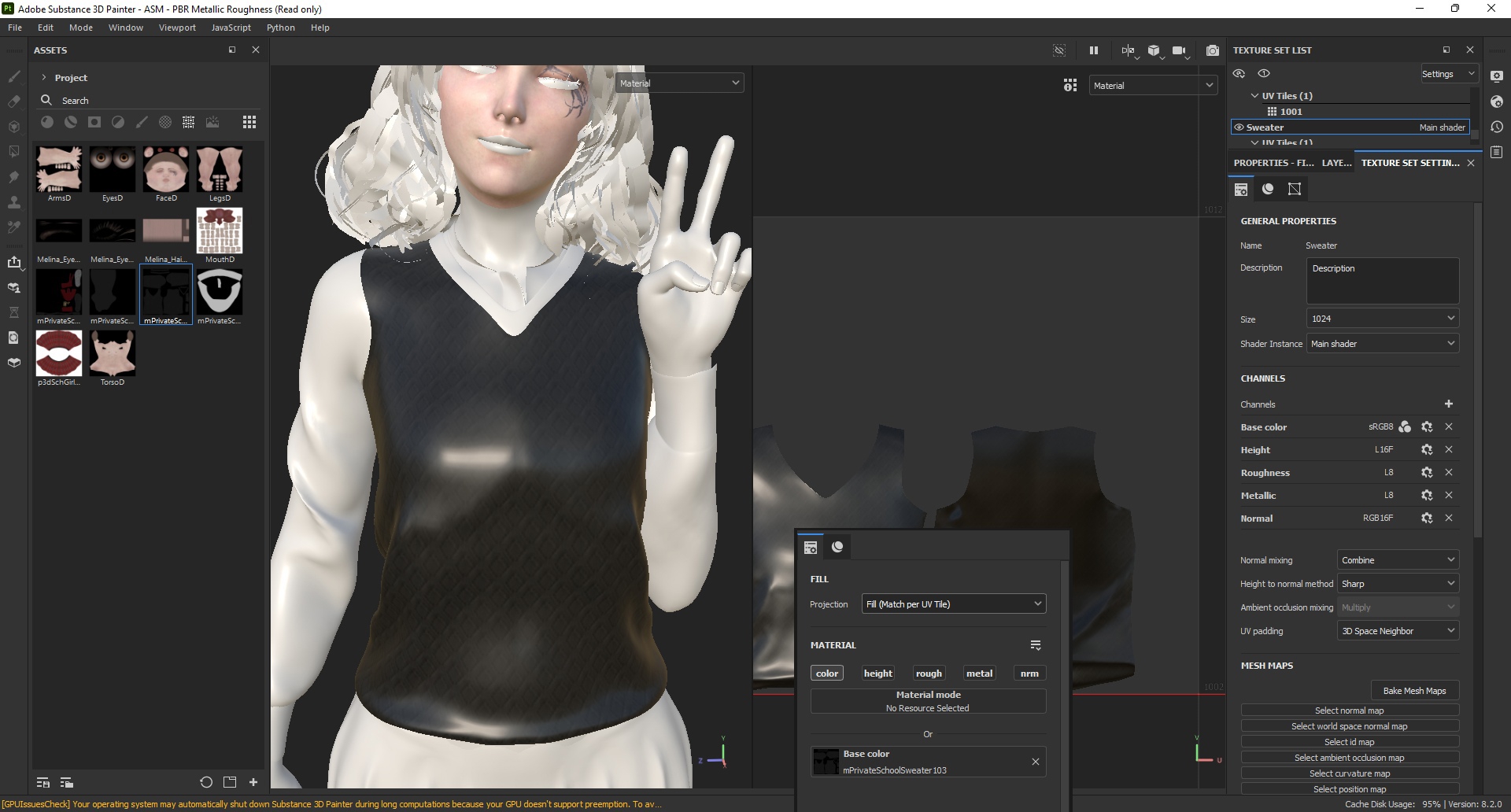Open Texture Set List Settings dropdown
Viewport: 1511px width, 812px height.
click(1449, 74)
